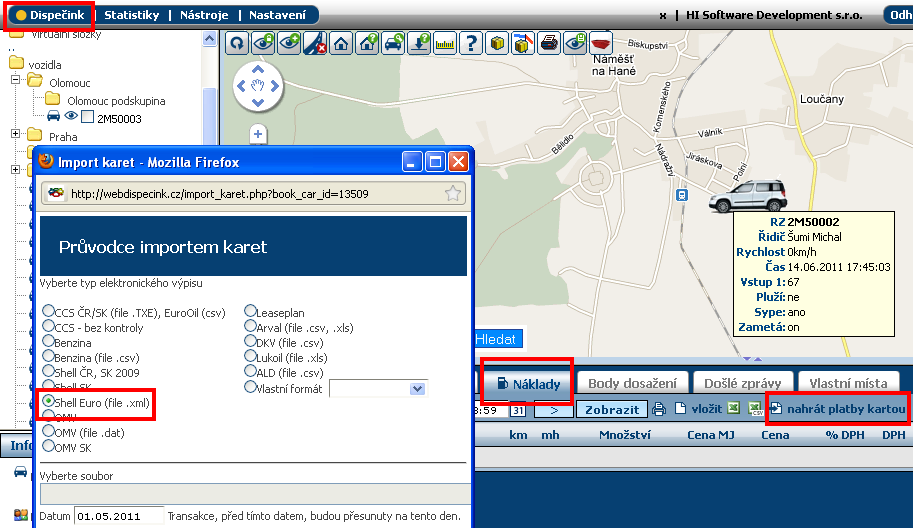The height and width of the screenshot is (528, 913).
Task: Print costs using printer icon near Zobrazit
Action: (x=659, y=409)
